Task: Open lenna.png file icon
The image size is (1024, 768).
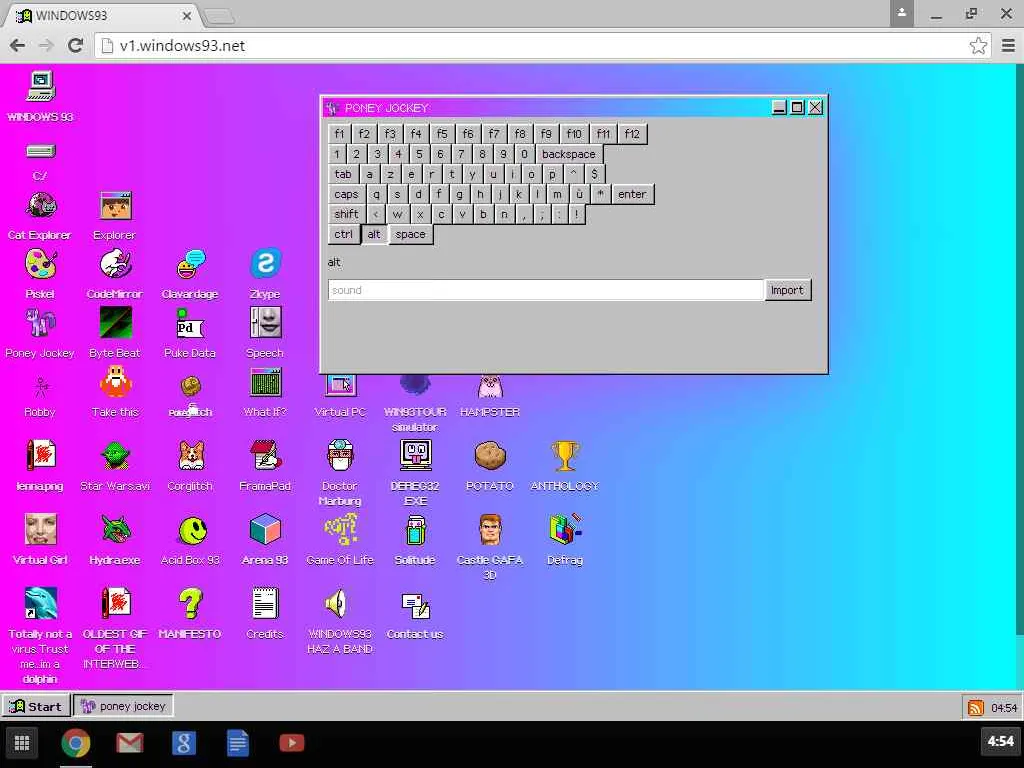Action: point(40,455)
